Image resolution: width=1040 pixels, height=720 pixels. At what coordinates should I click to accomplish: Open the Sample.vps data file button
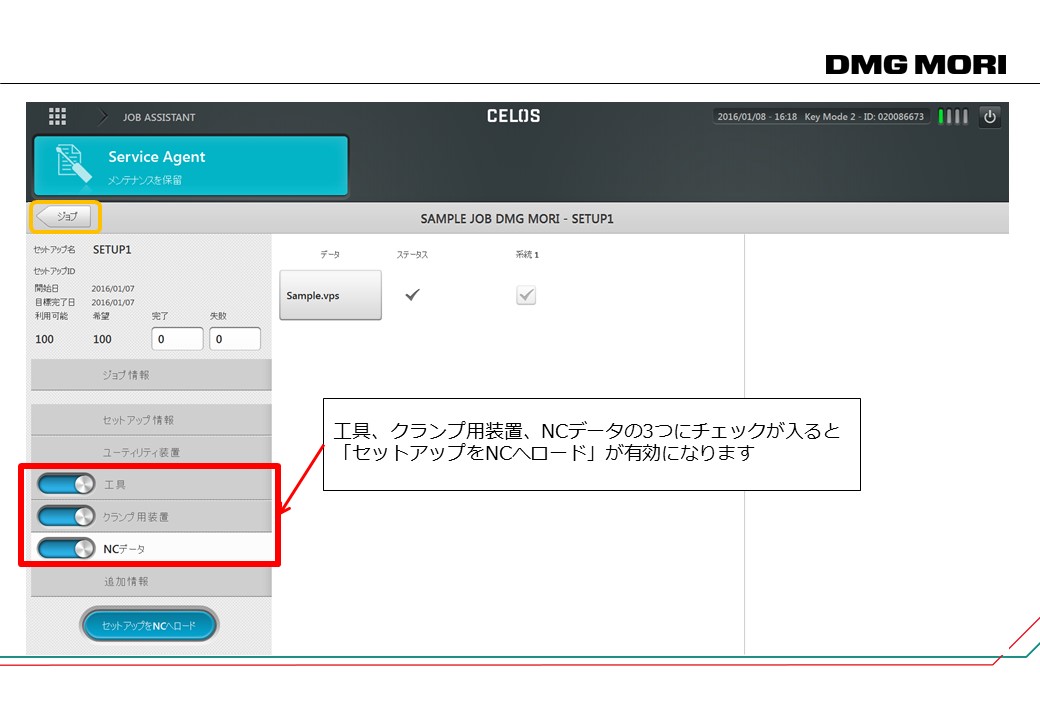[x=330, y=295]
